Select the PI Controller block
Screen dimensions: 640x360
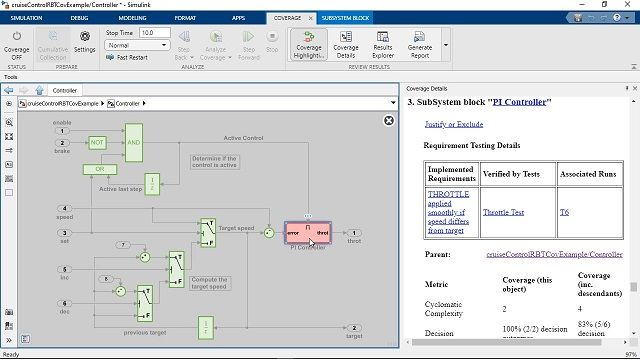coord(308,233)
